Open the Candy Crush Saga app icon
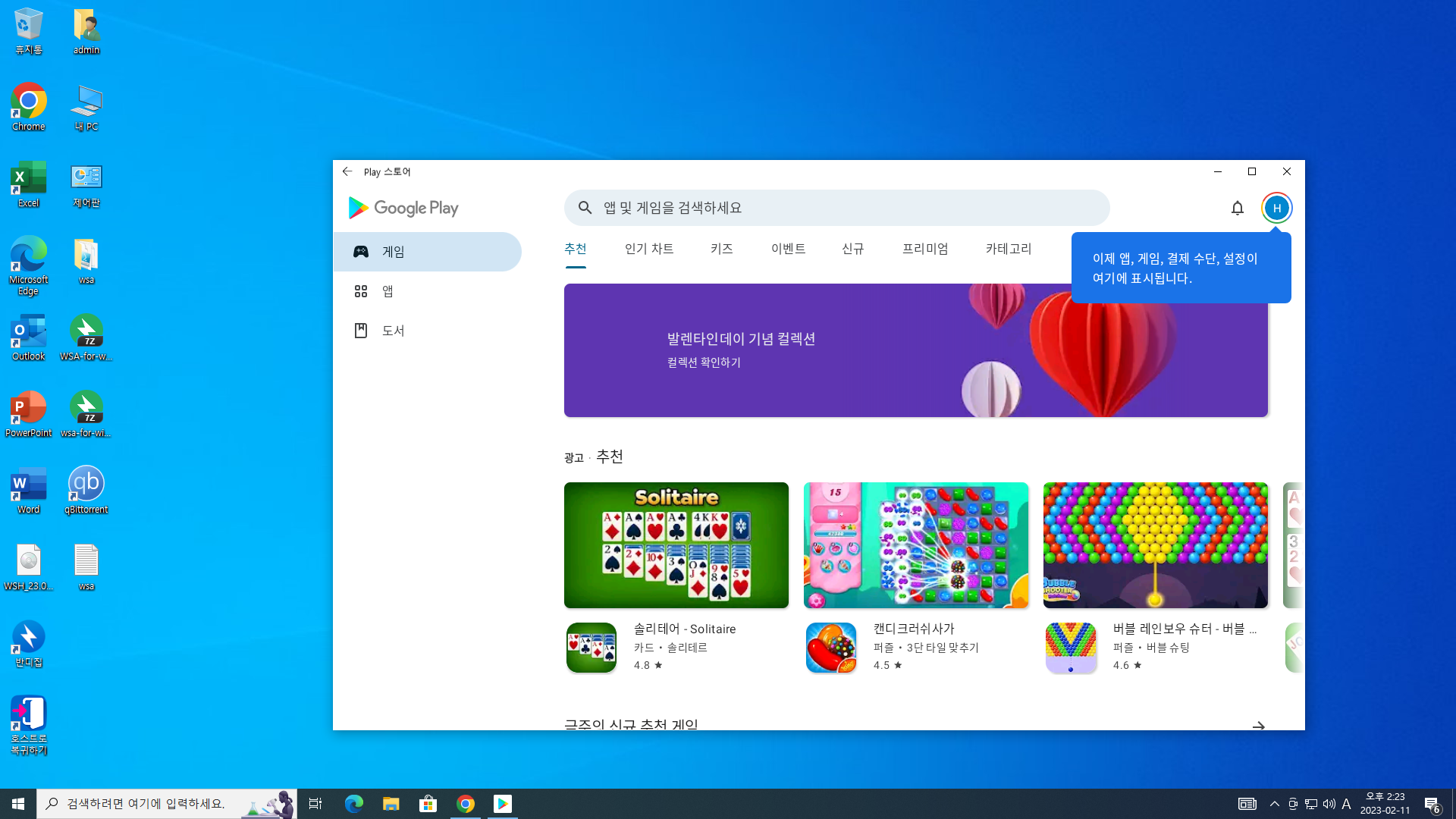 831,648
